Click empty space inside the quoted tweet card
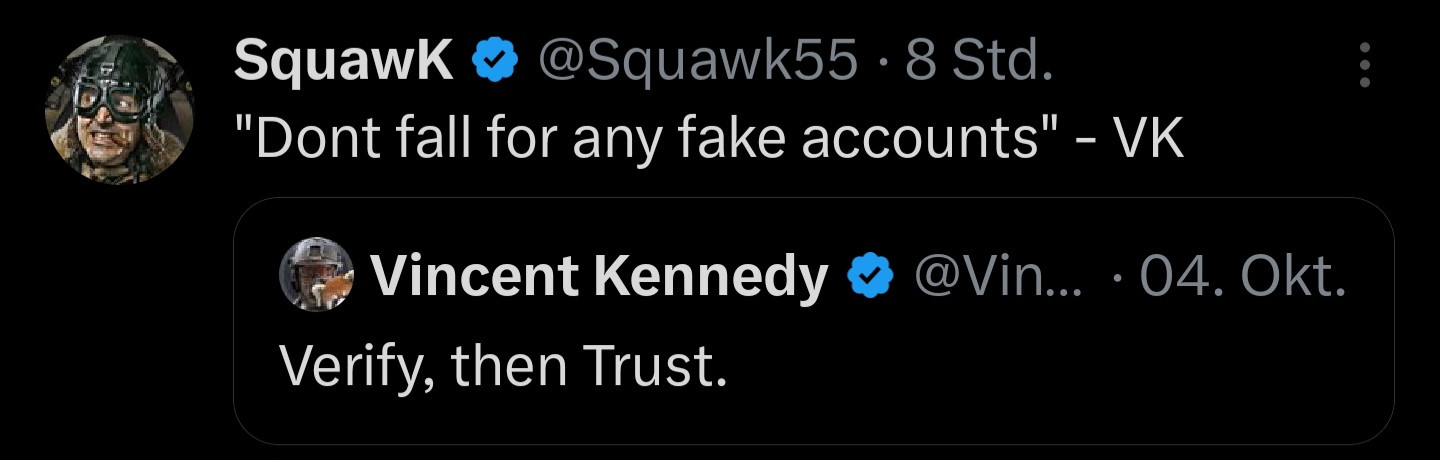Viewport: 1440px width, 460px height. pos(1050,380)
